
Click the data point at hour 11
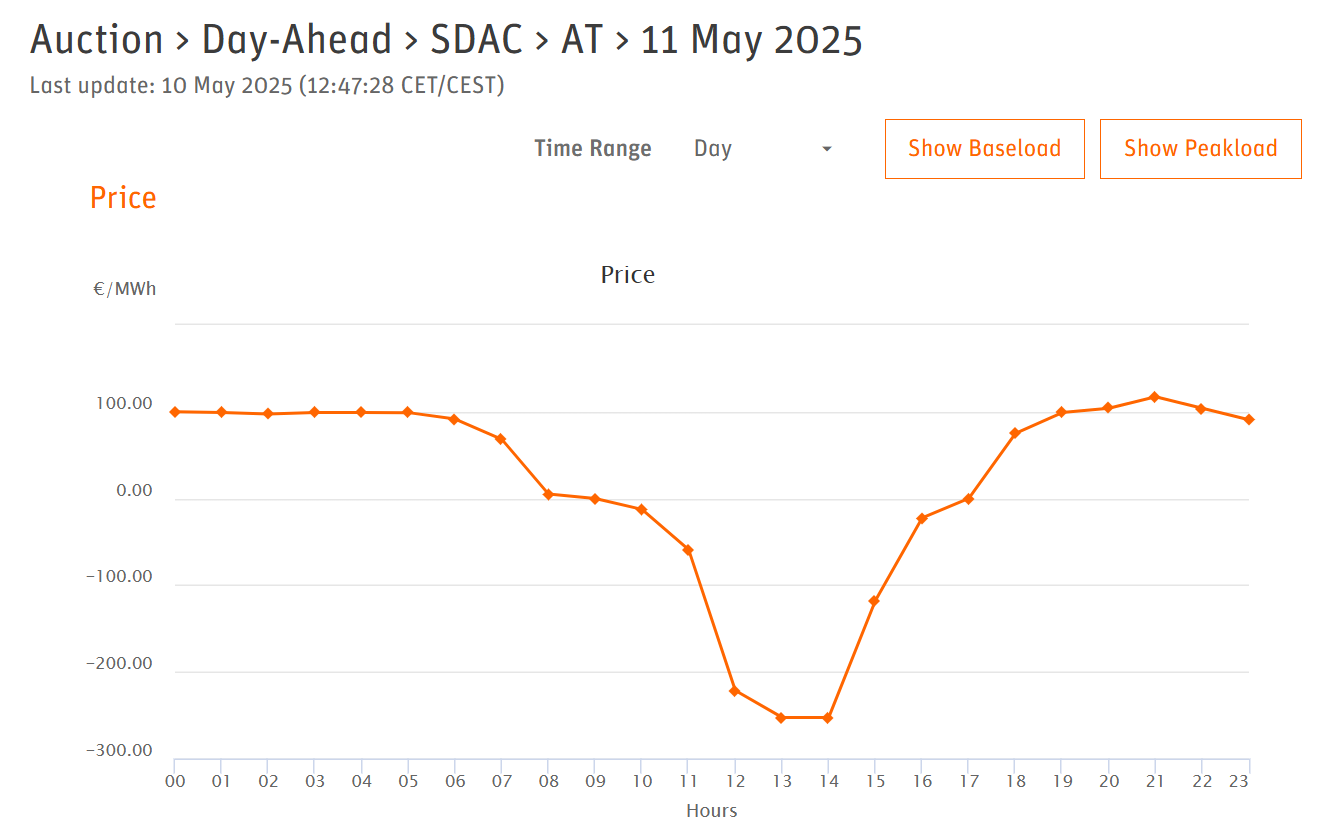point(688,550)
